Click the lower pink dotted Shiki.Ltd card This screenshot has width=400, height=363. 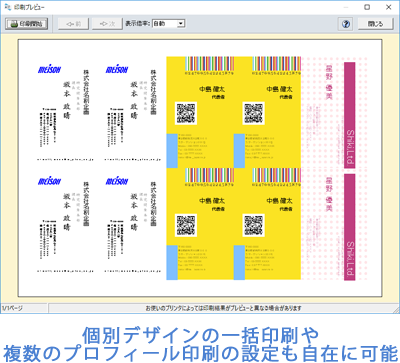pos(334,224)
